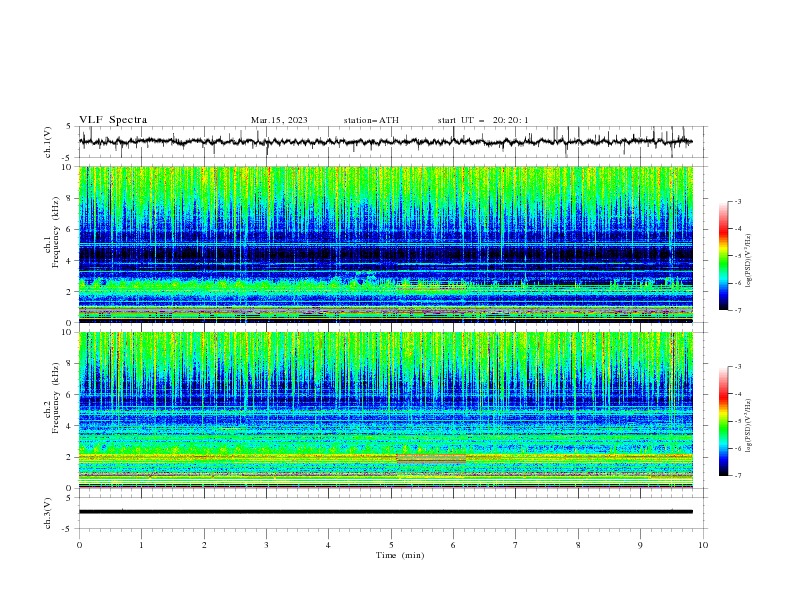Click time axis tick label '10'
The width and height of the screenshot is (792, 612).
tap(703, 545)
